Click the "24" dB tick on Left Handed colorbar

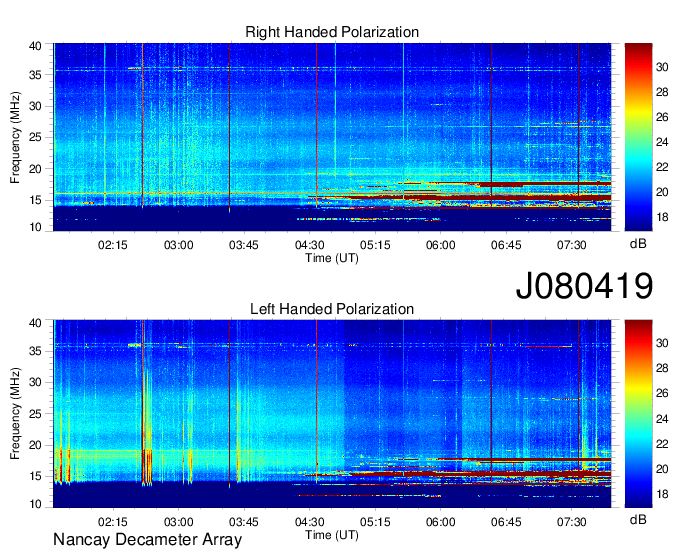point(662,419)
